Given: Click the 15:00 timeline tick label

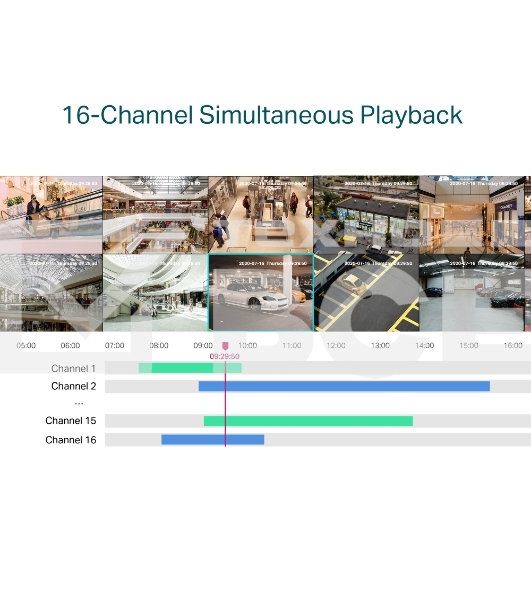Looking at the screenshot, I should [469, 346].
